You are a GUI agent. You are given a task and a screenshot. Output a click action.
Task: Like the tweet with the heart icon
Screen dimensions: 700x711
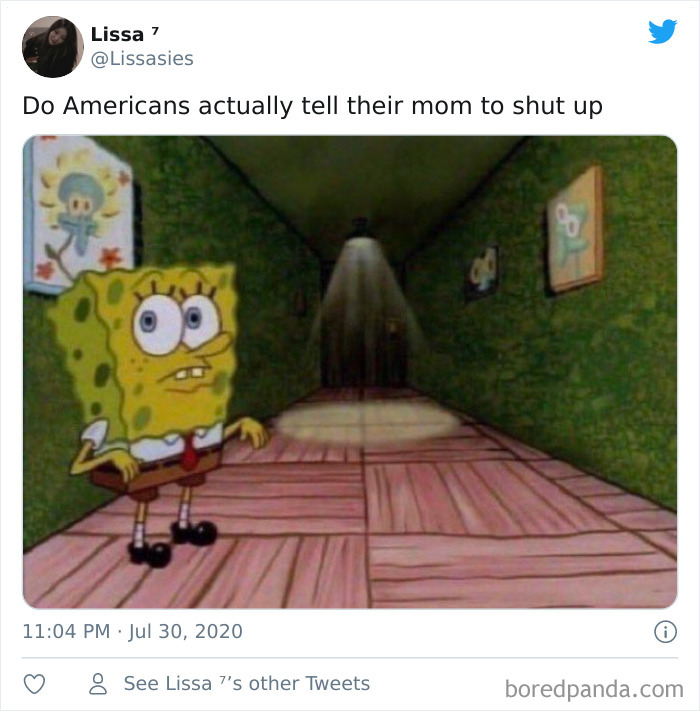click(34, 684)
